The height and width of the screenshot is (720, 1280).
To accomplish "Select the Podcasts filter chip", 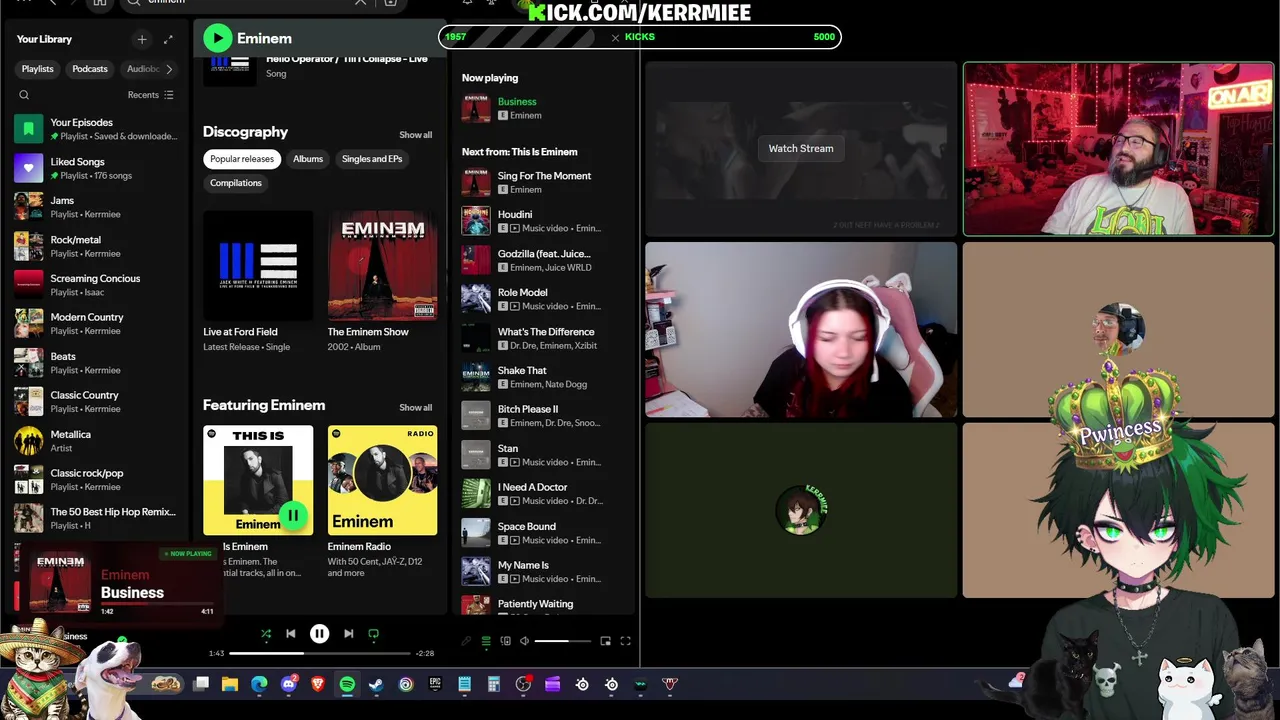I will pos(90,69).
